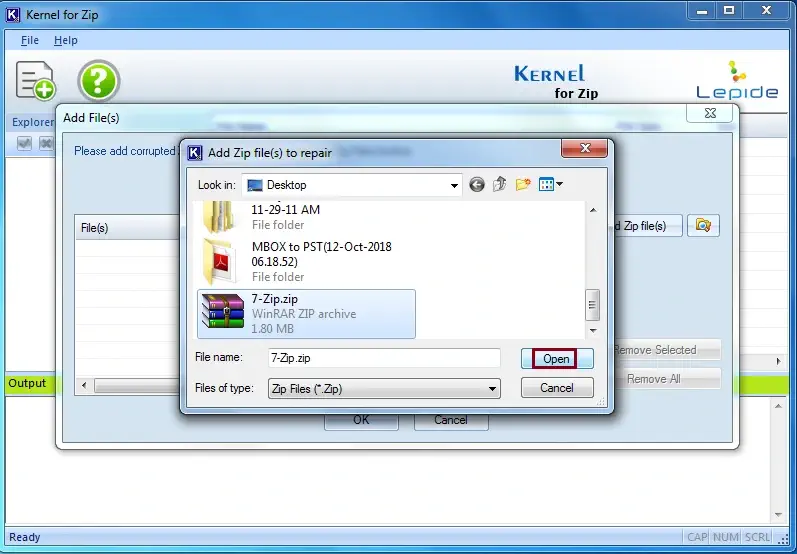
Task: Click left scroll arrow in File(s) list
Action: [84, 386]
